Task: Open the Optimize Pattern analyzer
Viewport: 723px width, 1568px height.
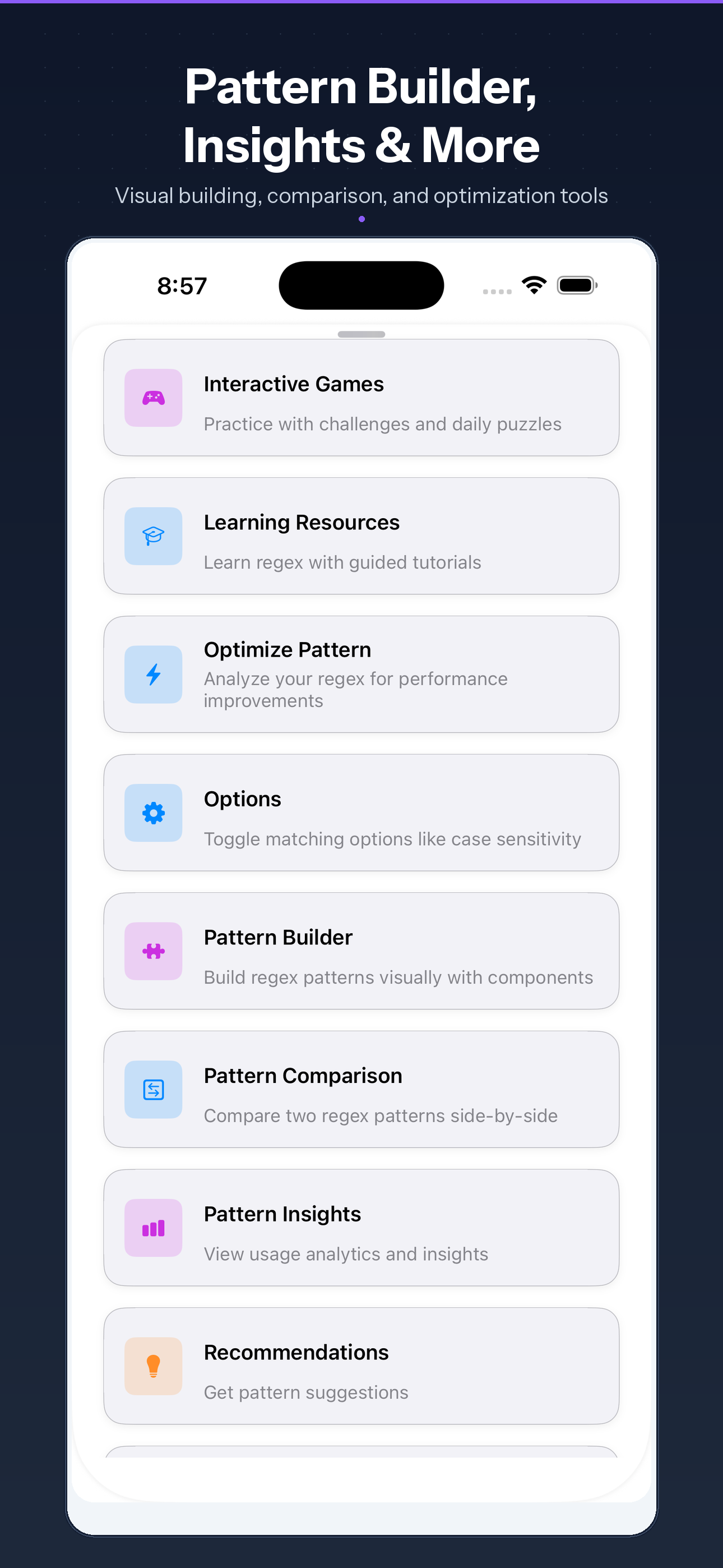Action: [x=361, y=674]
